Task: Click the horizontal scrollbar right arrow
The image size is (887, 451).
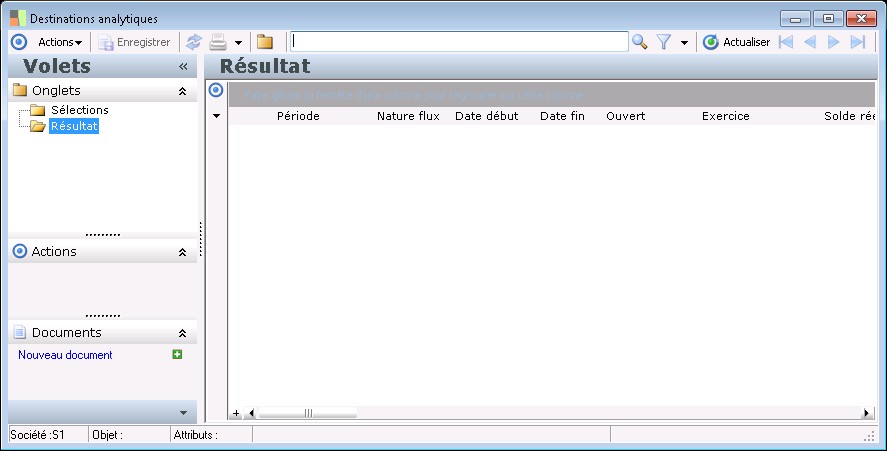Action: pyautogui.click(x=866, y=413)
